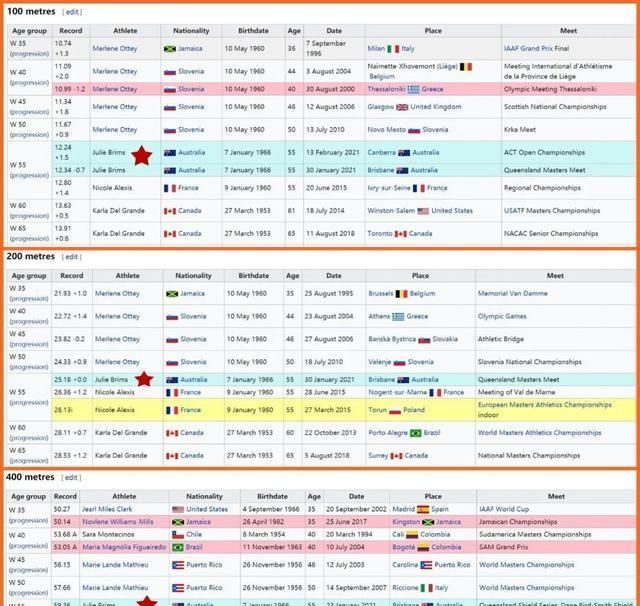Open the Milan place link

coord(376,48)
